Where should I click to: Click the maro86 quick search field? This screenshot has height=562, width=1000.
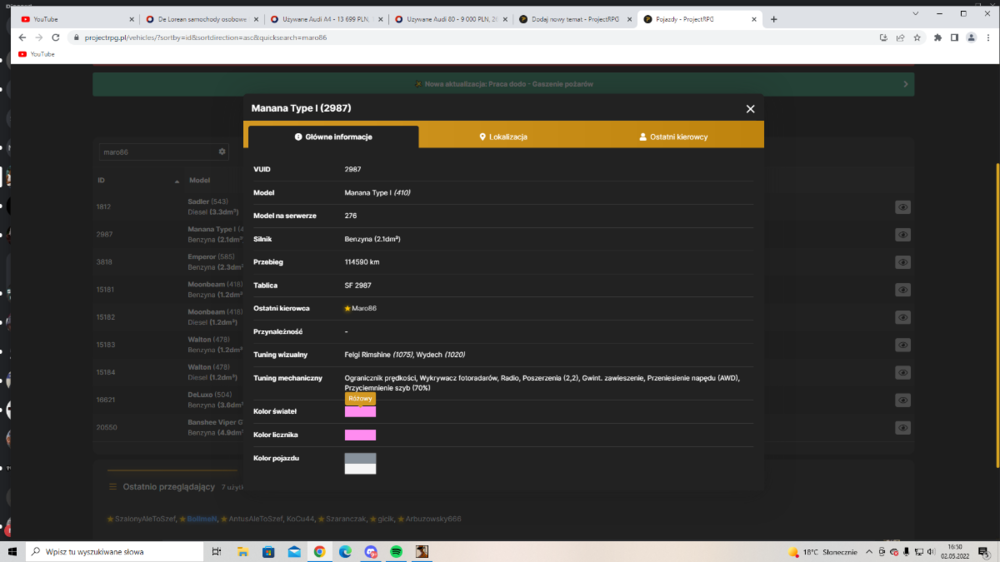click(158, 152)
